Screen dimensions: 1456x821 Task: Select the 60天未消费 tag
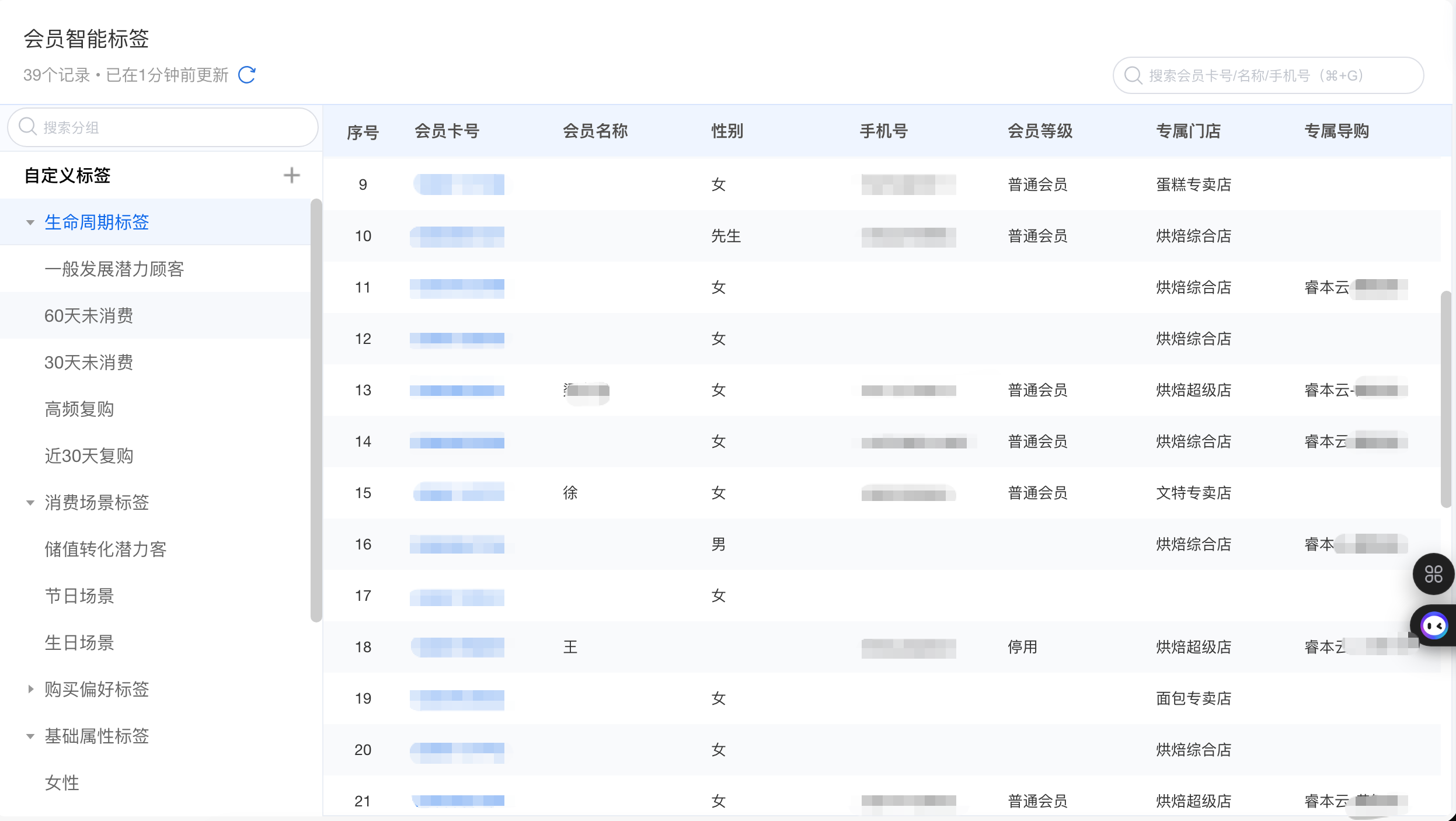click(89, 316)
